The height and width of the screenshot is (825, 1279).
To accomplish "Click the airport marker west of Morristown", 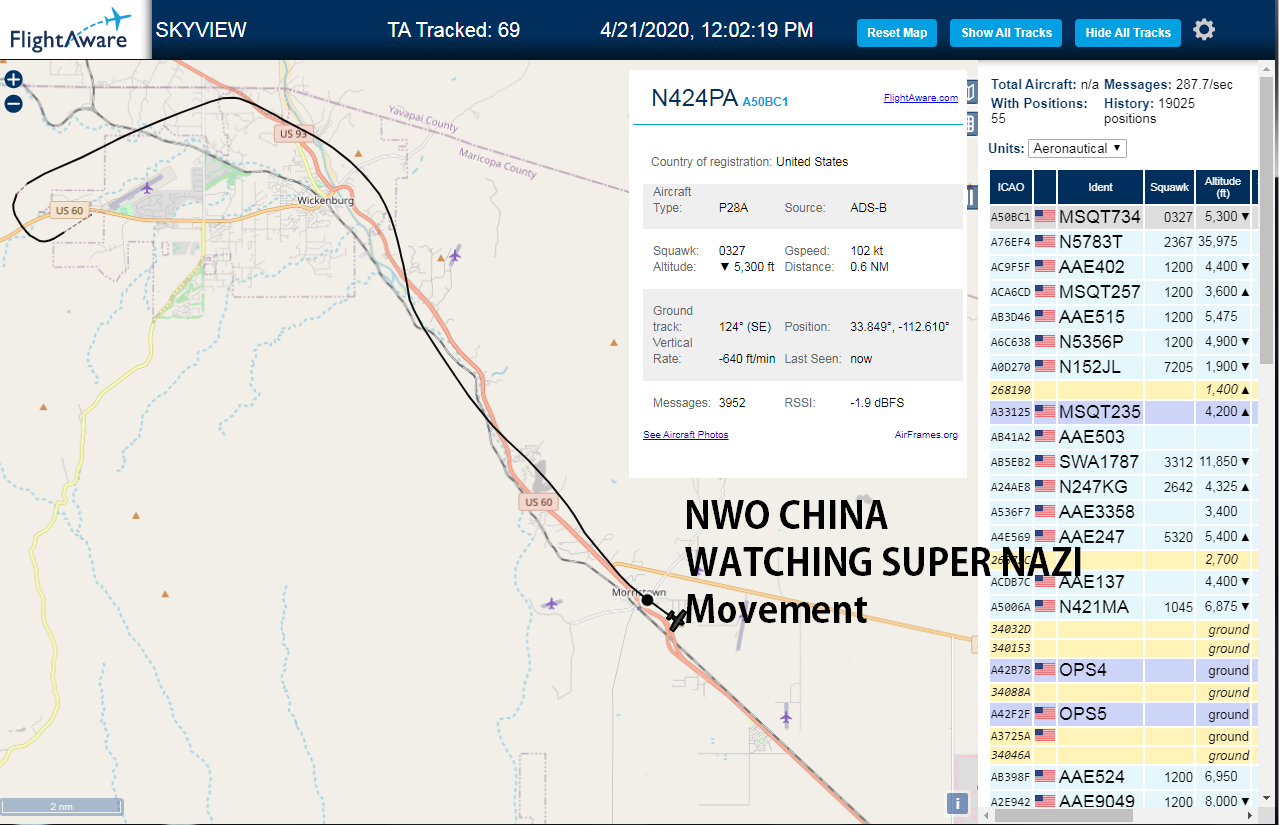I will click(551, 603).
